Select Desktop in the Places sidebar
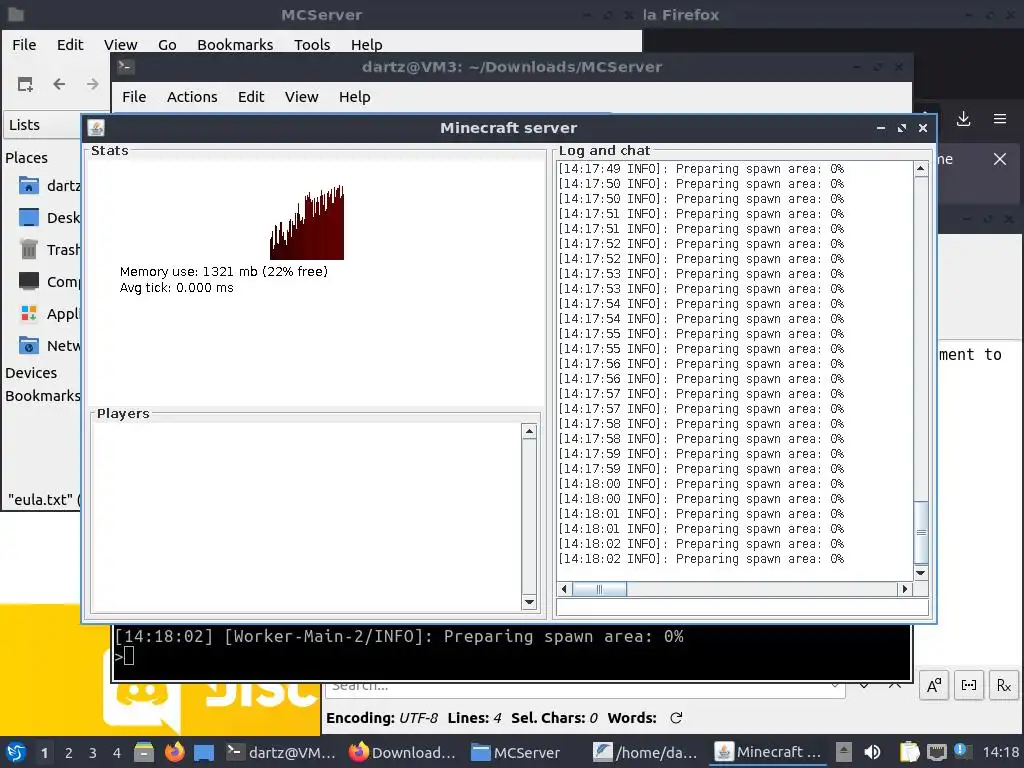Image resolution: width=1024 pixels, height=768 pixels. click(49, 217)
